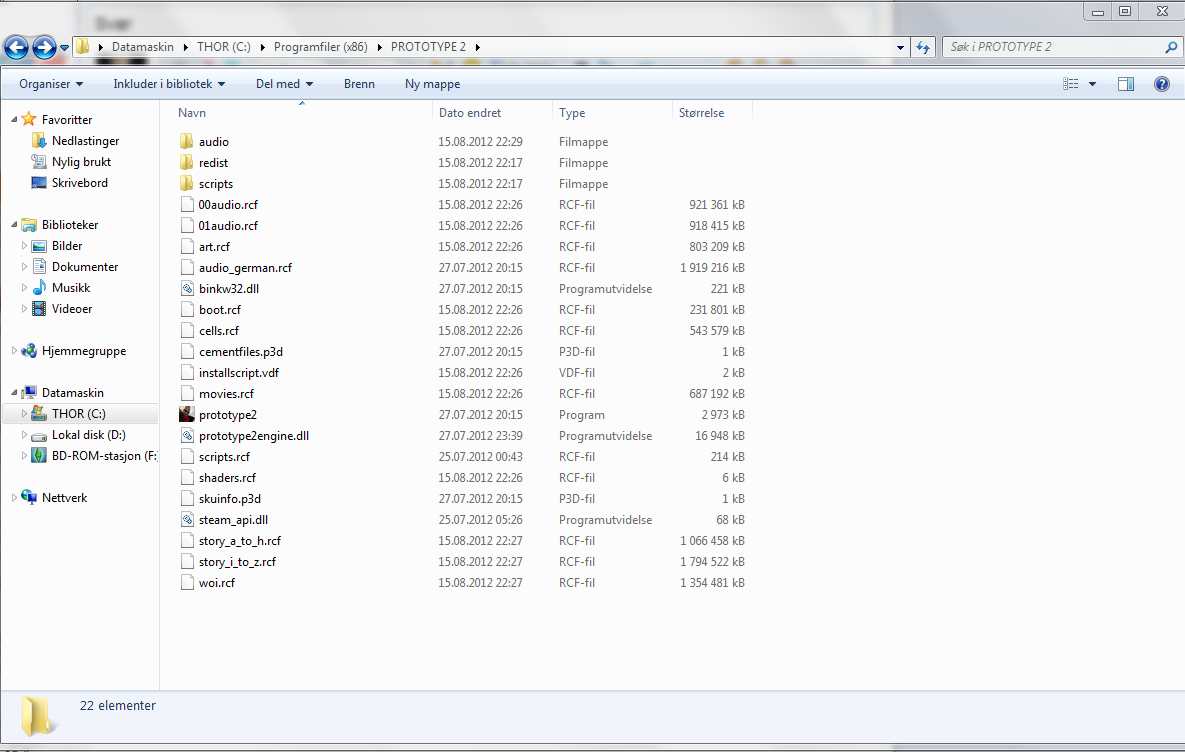1185x752 pixels.
Task: Sort by 'Dato endret' column header
Action: [x=469, y=113]
